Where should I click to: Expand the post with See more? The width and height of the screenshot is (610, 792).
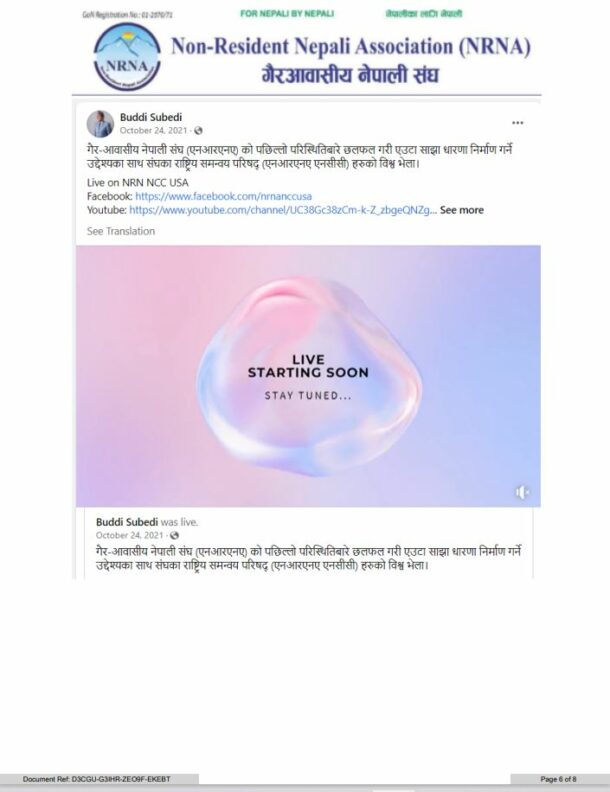click(462, 210)
